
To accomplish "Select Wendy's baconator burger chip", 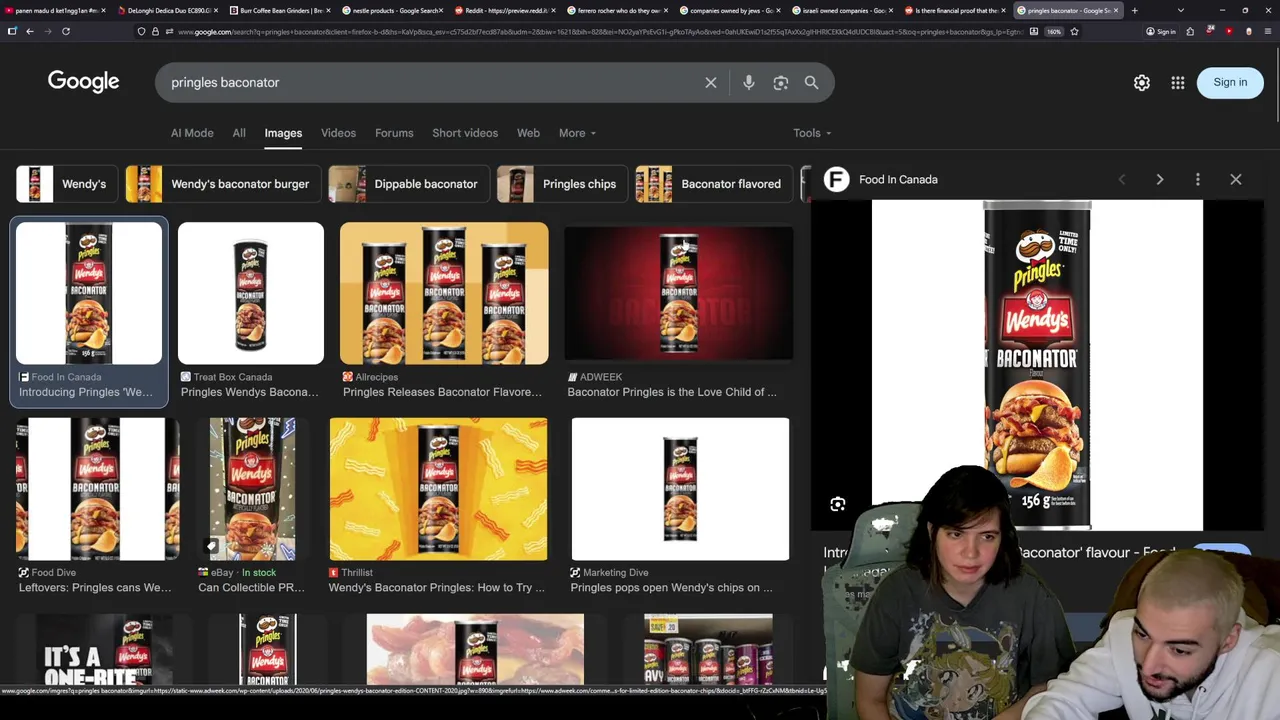I will [x=223, y=184].
